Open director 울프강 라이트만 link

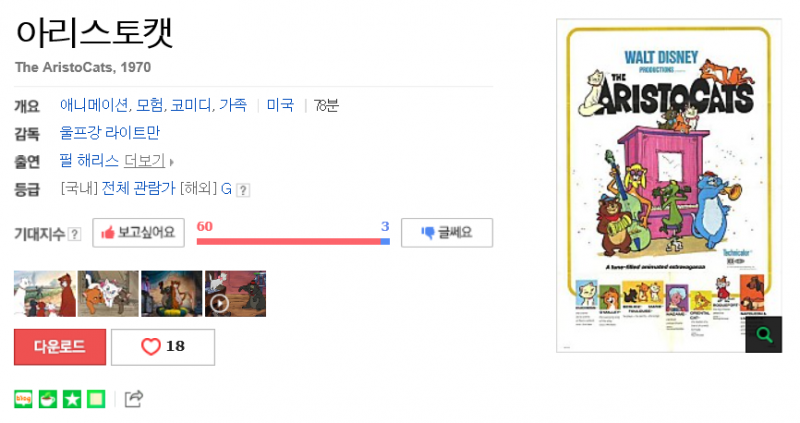(x=110, y=133)
